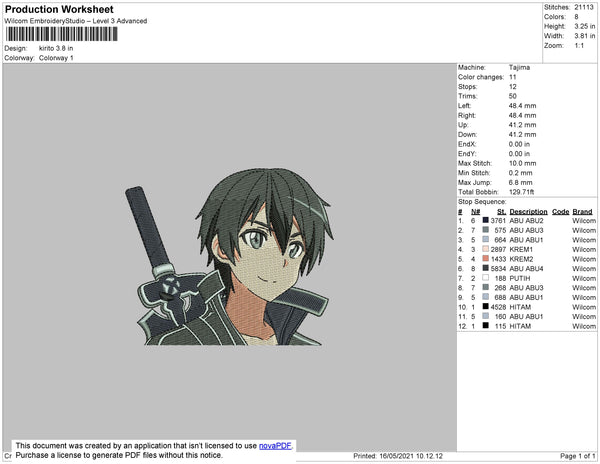
Task: Pick the KREM1 cream color swatch
Action: click(x=485, y=249)
